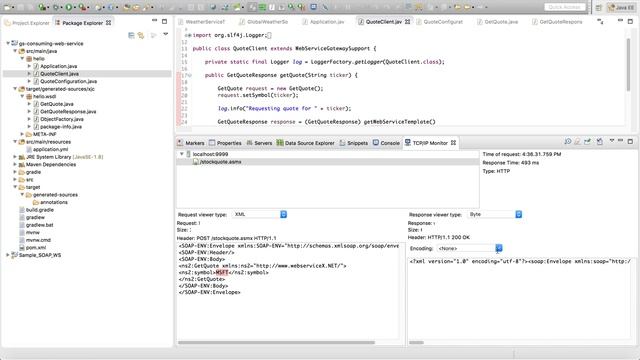This screenshot has height=360, width=640.
Task: Open the Servers view tab
Action: 259,143
